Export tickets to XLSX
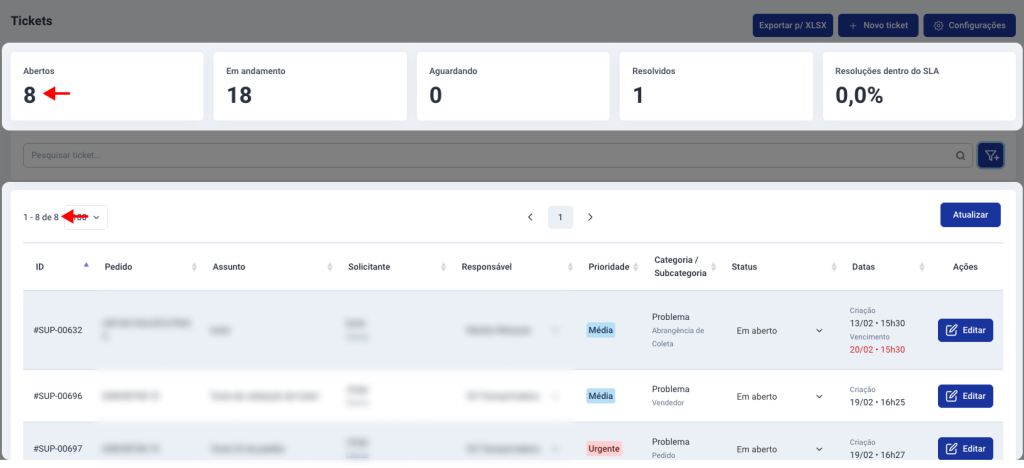 pyautogui.click(x=792, y=26)
